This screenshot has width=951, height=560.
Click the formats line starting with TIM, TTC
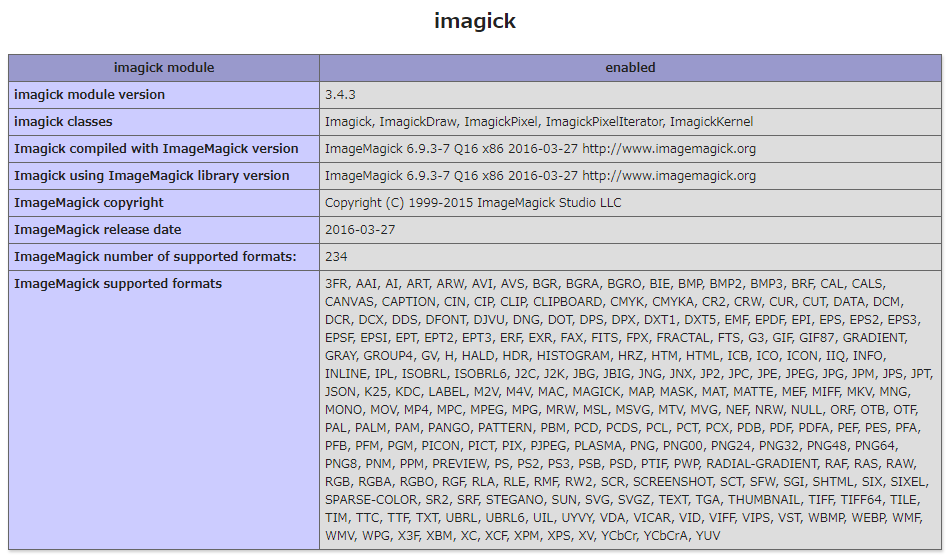(623, 518)
